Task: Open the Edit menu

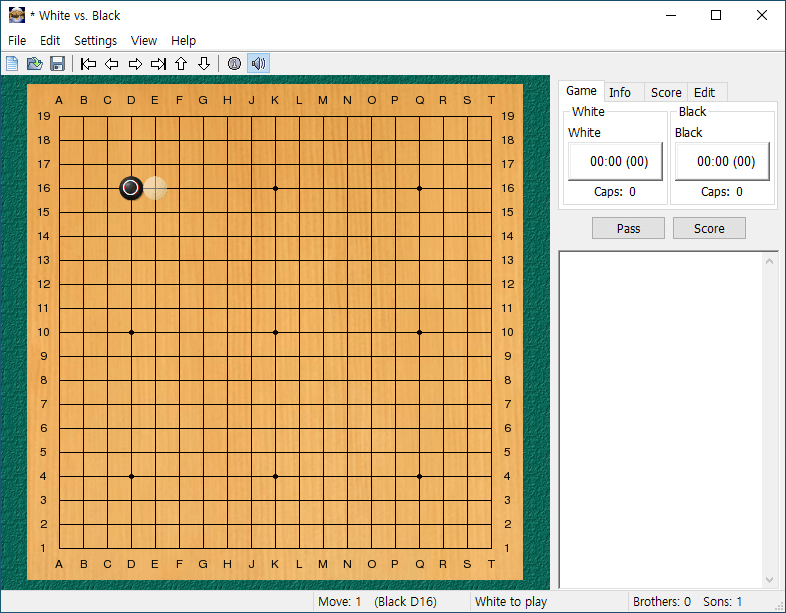Action: click(x=50, y=41)
